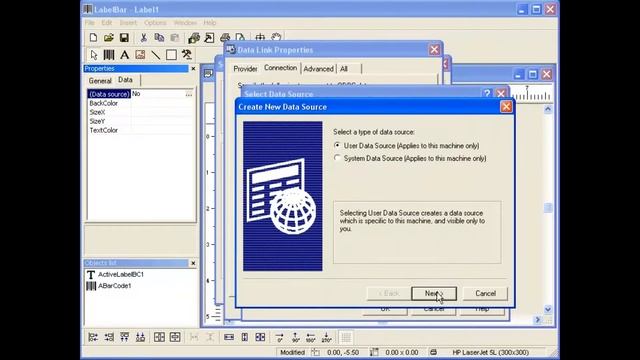Viewport: 640px width, 360px height.
Task: Click the label window scroll-down arrow
Action: coord(548,309)
